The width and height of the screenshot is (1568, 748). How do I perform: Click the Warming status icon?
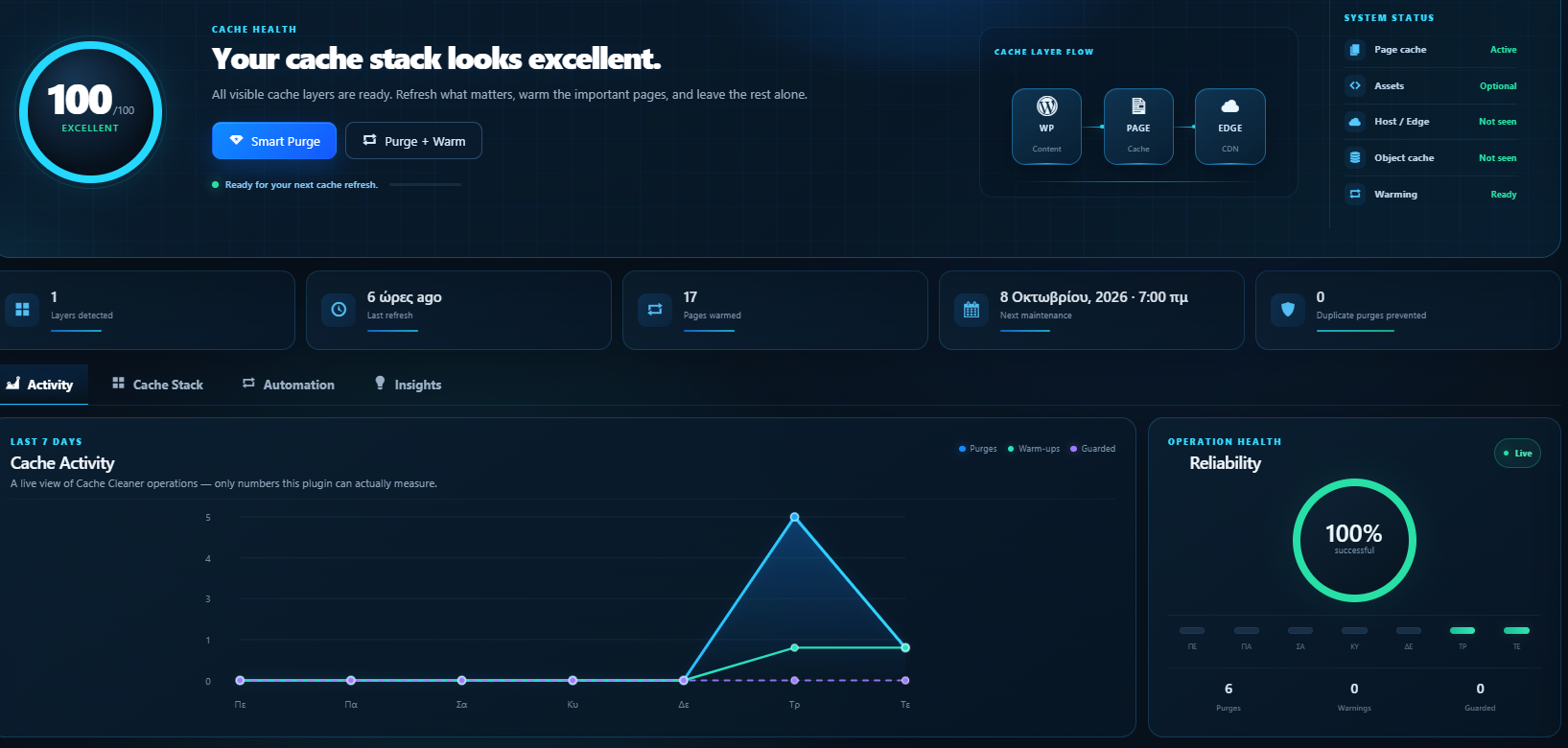1354,194
